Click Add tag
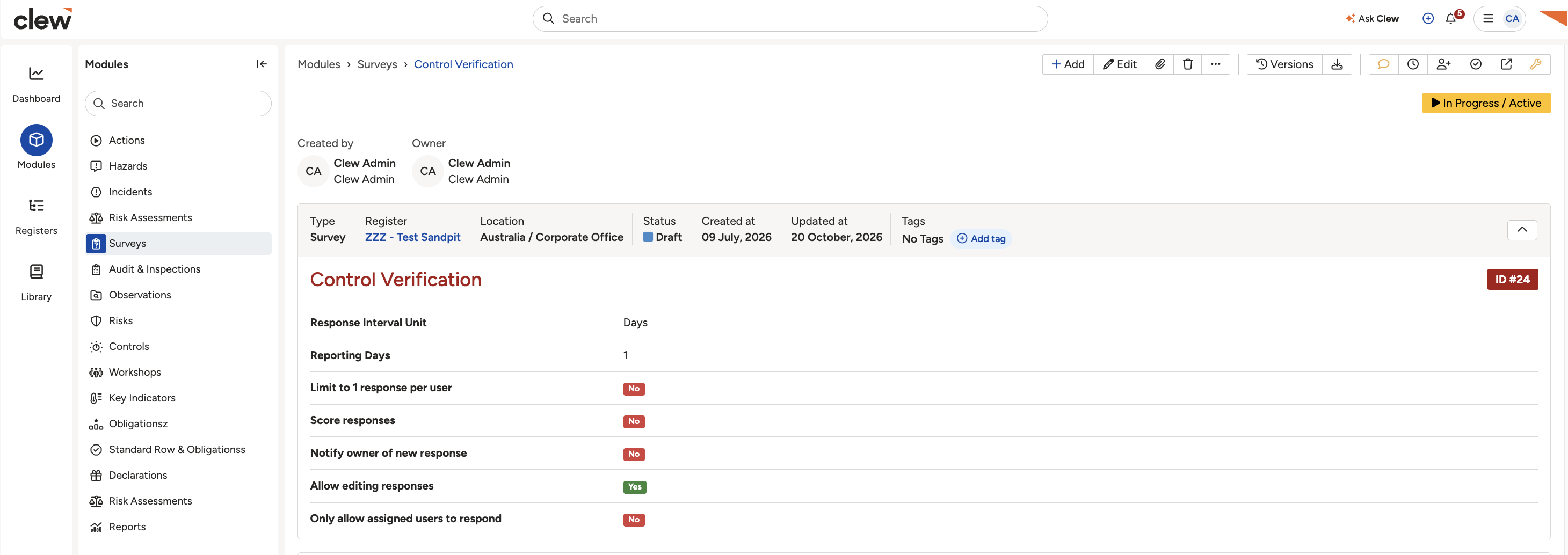Screen dimensions: 1568x555 click(x=981, y=238)
